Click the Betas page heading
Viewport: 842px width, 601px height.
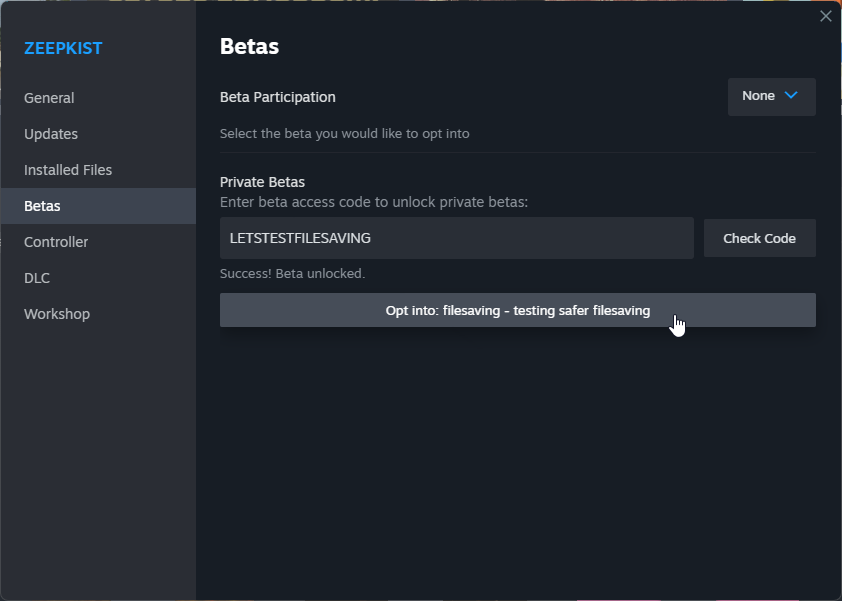click(249, 46)
